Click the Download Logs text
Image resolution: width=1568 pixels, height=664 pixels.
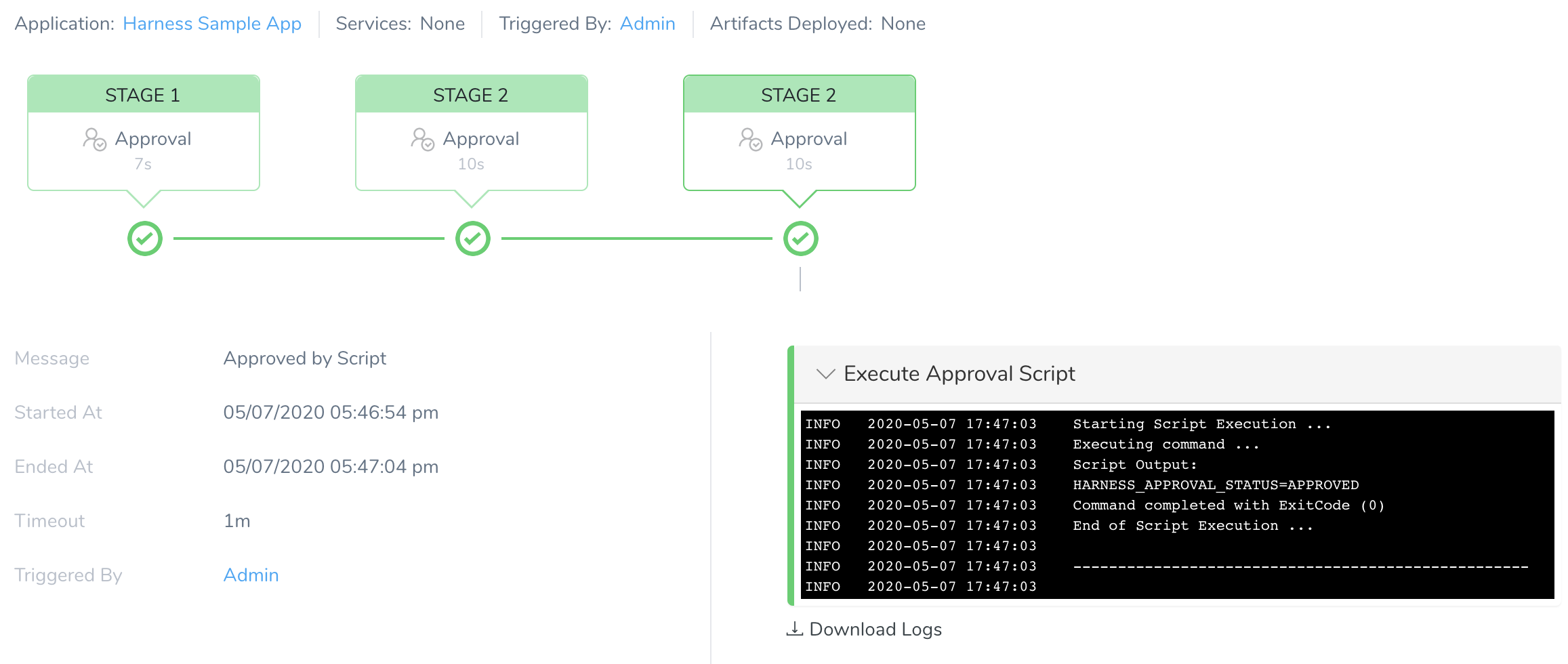(875, 629)
